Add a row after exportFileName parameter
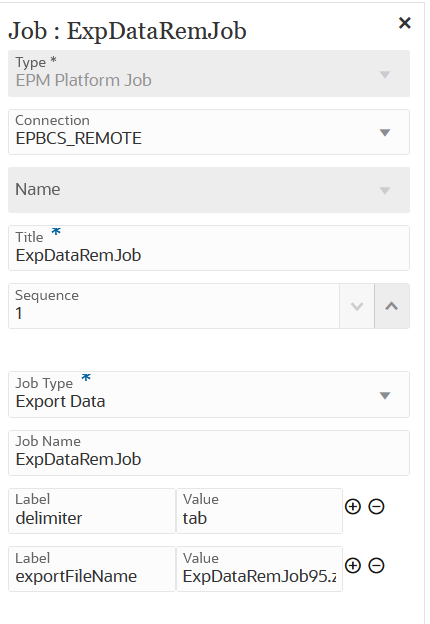Viewport: 430px width, 624px height. [x=353, y=566]
